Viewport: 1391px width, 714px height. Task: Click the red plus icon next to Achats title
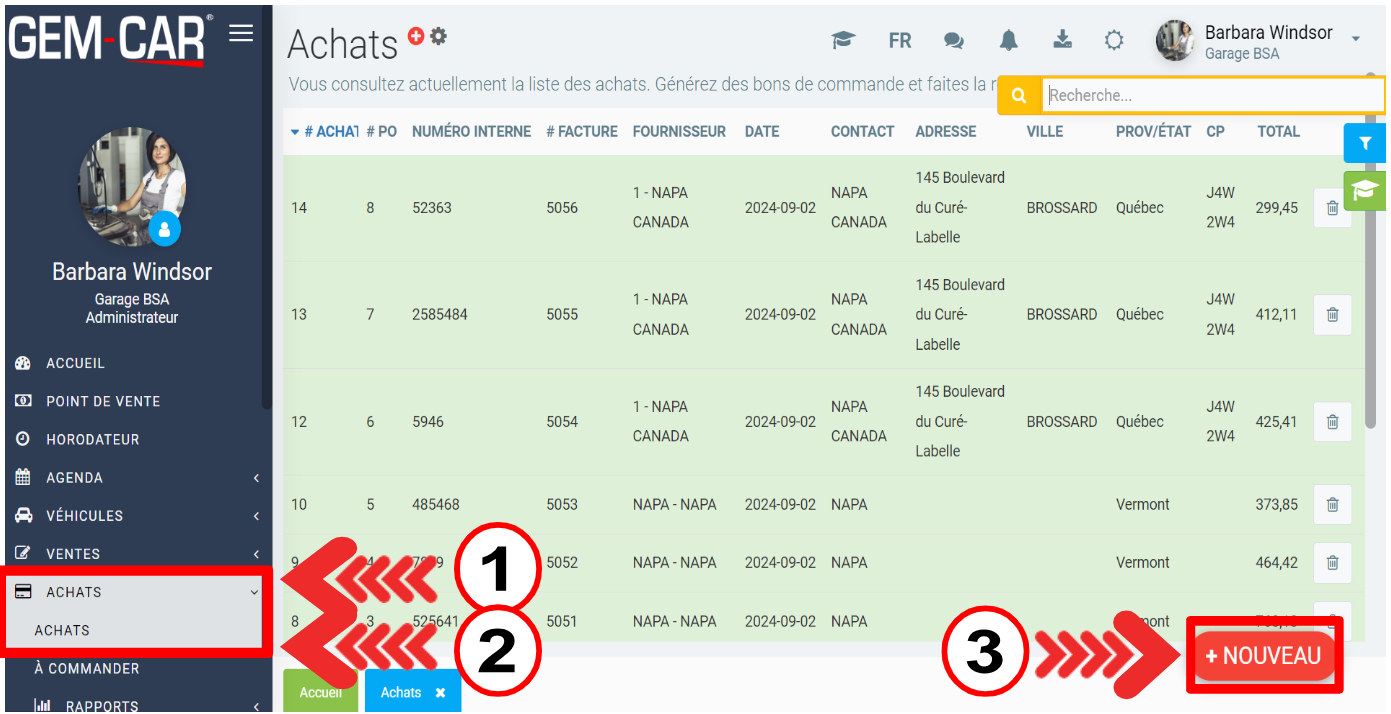click(417, 37)
